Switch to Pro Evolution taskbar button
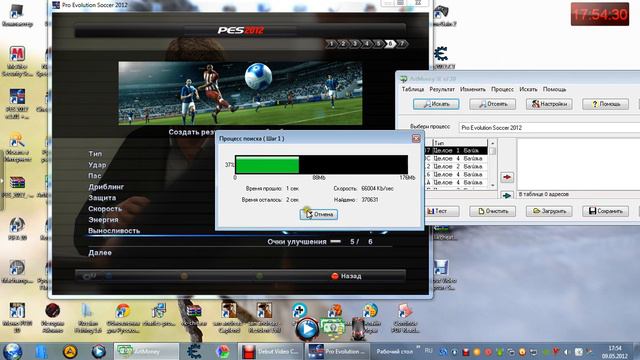 pos(337,351)
